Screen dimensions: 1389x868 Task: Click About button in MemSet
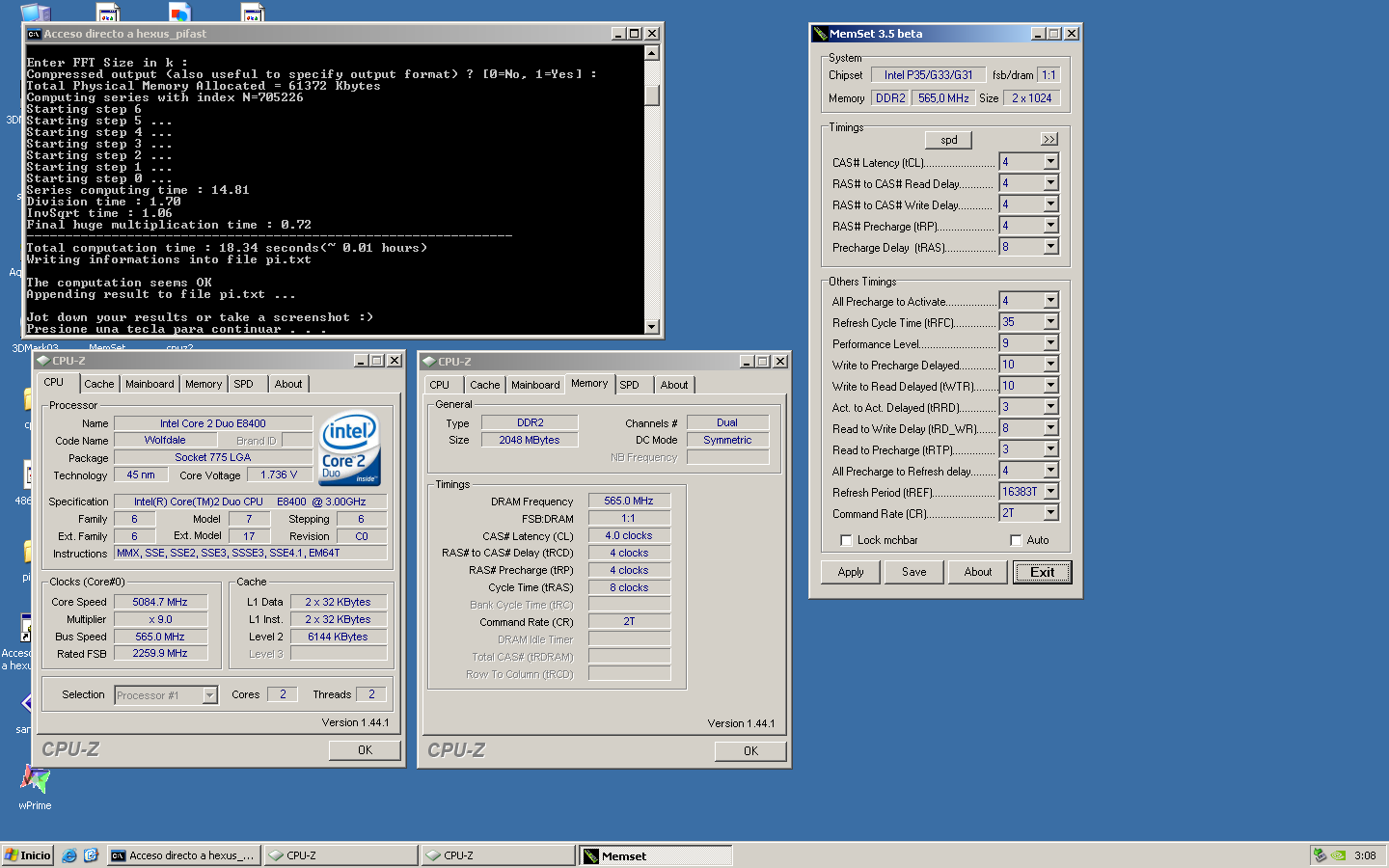coord(978,572)
